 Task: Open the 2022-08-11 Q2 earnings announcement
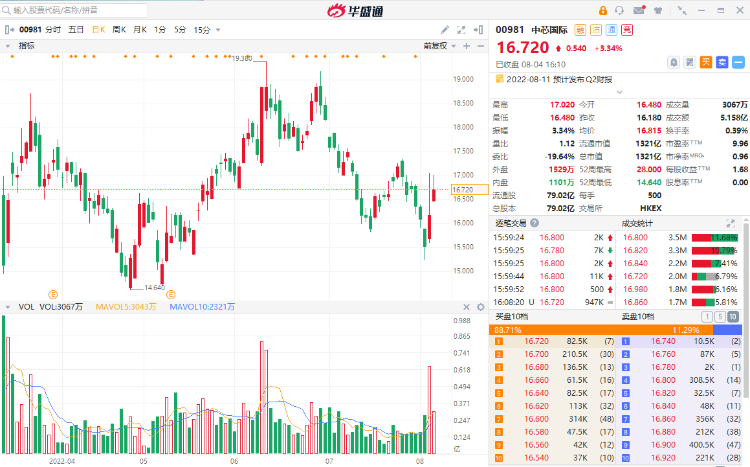click(x=559, y=79)
